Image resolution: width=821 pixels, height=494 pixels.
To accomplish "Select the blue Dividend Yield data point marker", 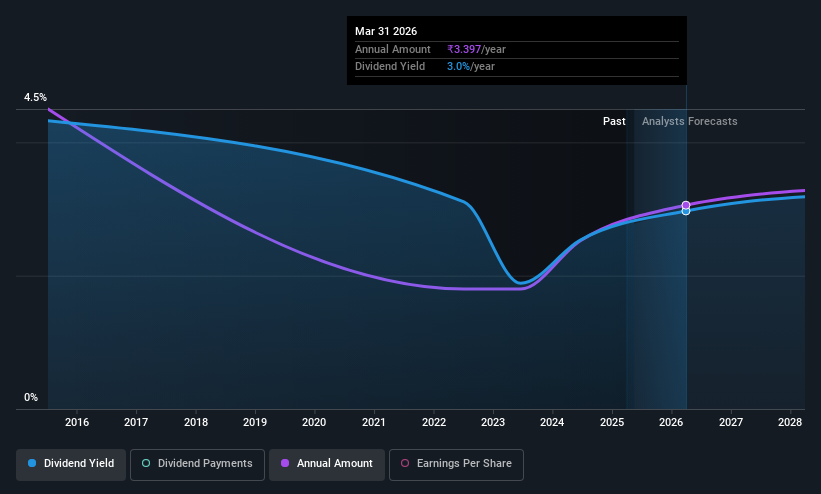I will pos(686,211).
